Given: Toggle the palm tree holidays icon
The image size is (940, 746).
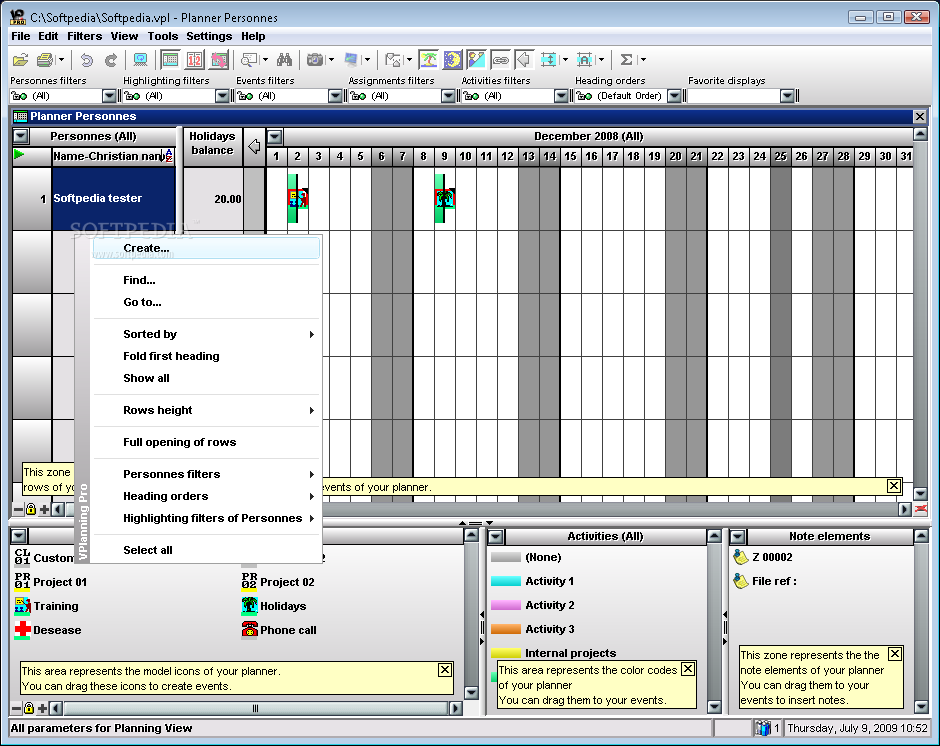Looking at the screenshot, I should tap(429, 60).
